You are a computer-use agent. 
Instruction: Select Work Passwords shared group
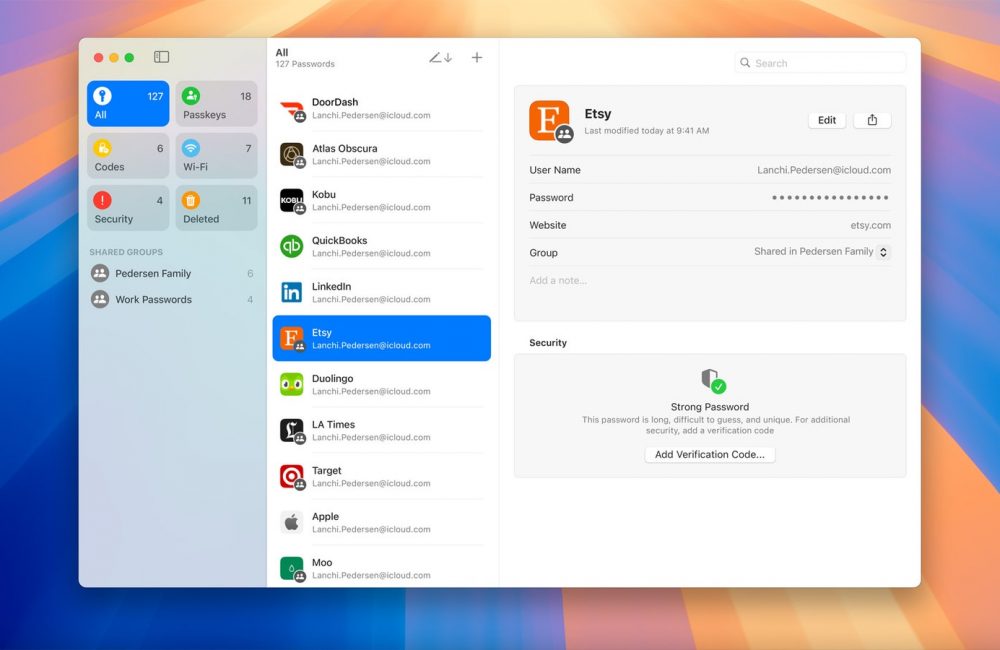pyautogui.click(x=153, y=299)
